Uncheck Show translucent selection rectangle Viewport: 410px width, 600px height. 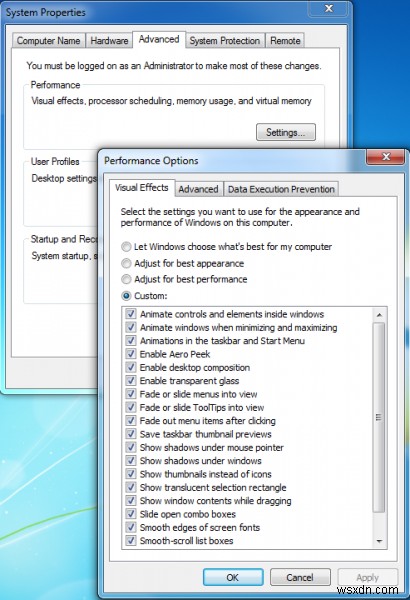click(x=131, y=488)
